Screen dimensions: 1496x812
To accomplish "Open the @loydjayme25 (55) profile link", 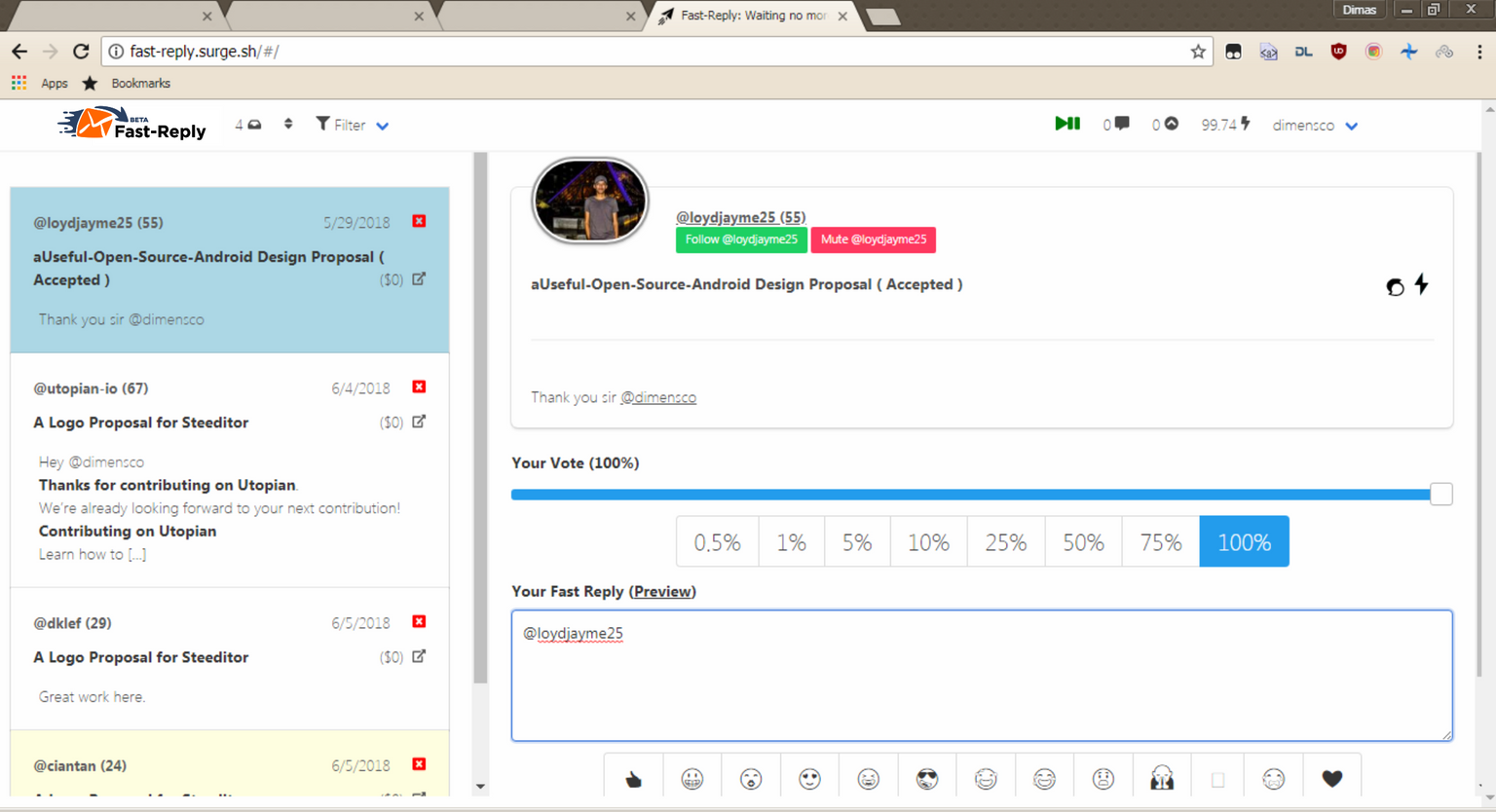I will [740, 217].
